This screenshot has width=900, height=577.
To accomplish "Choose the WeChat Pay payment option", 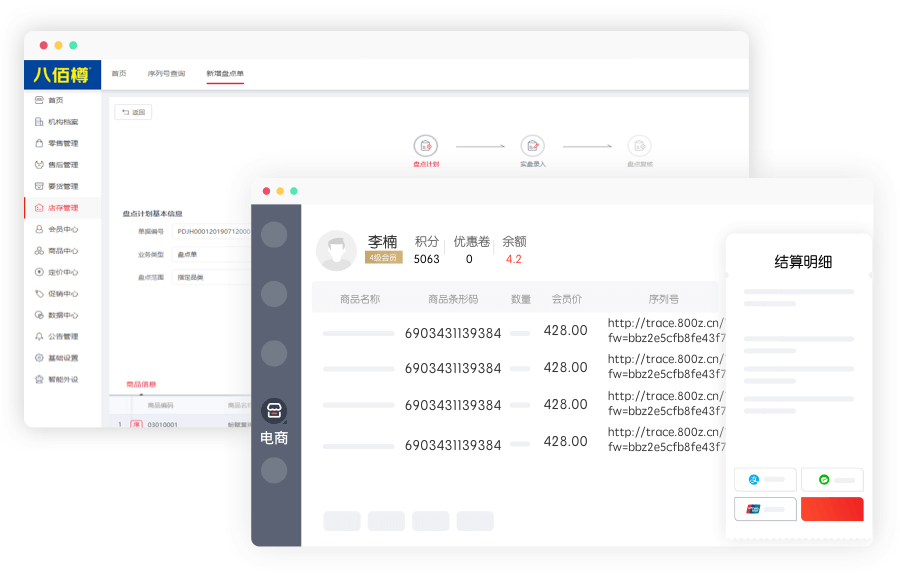I will point(832,480).
